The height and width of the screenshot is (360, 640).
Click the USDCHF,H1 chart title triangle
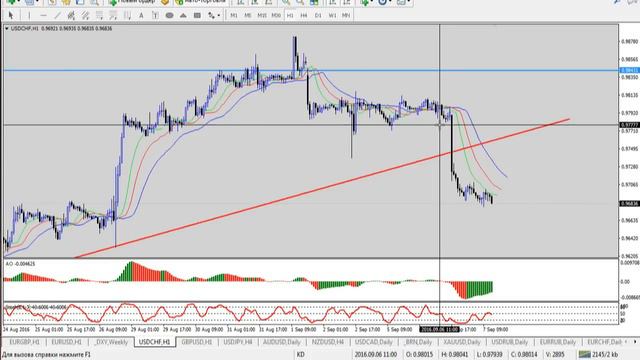(7, 29)
